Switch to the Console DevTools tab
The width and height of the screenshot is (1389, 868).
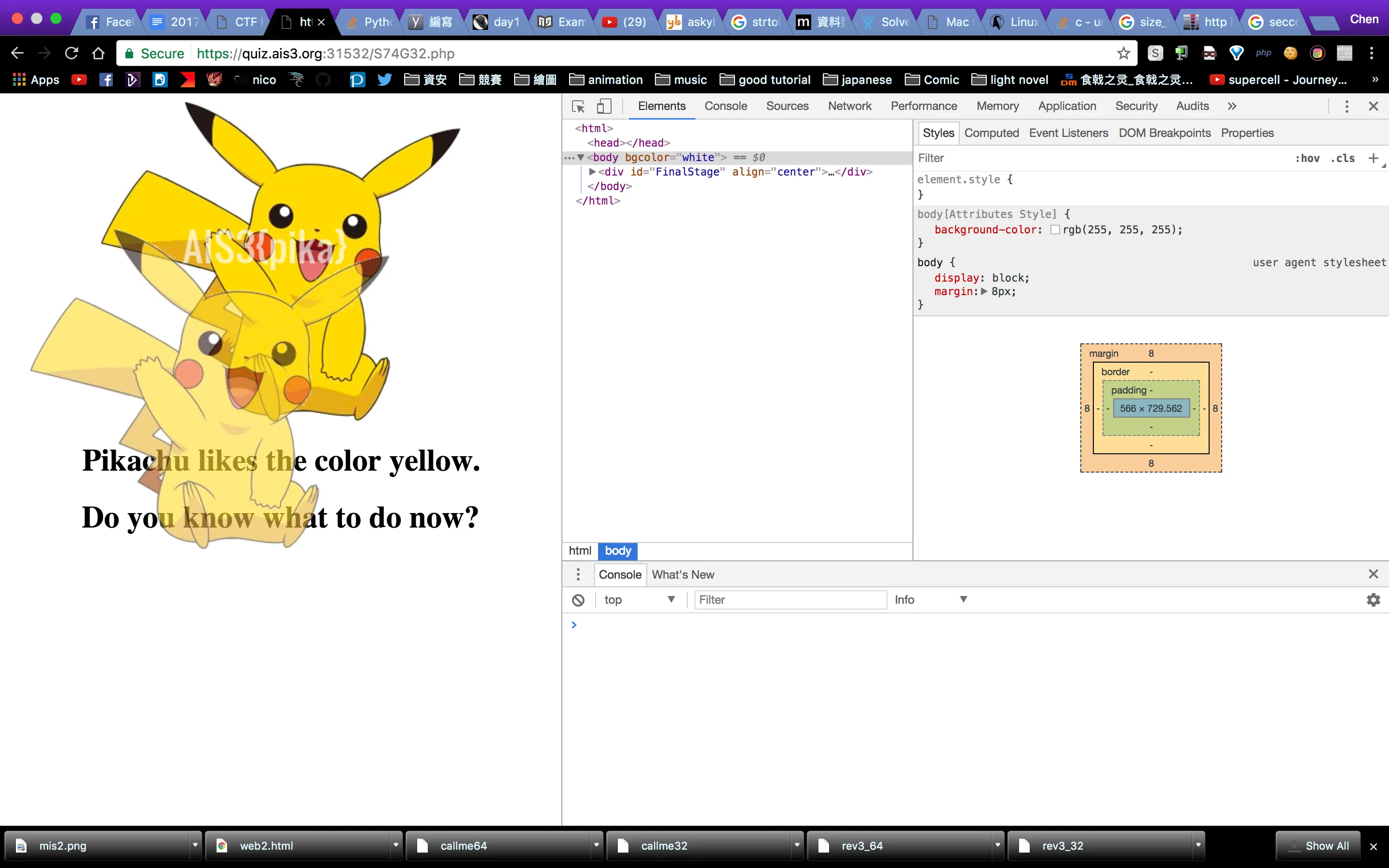click(725, 106)
